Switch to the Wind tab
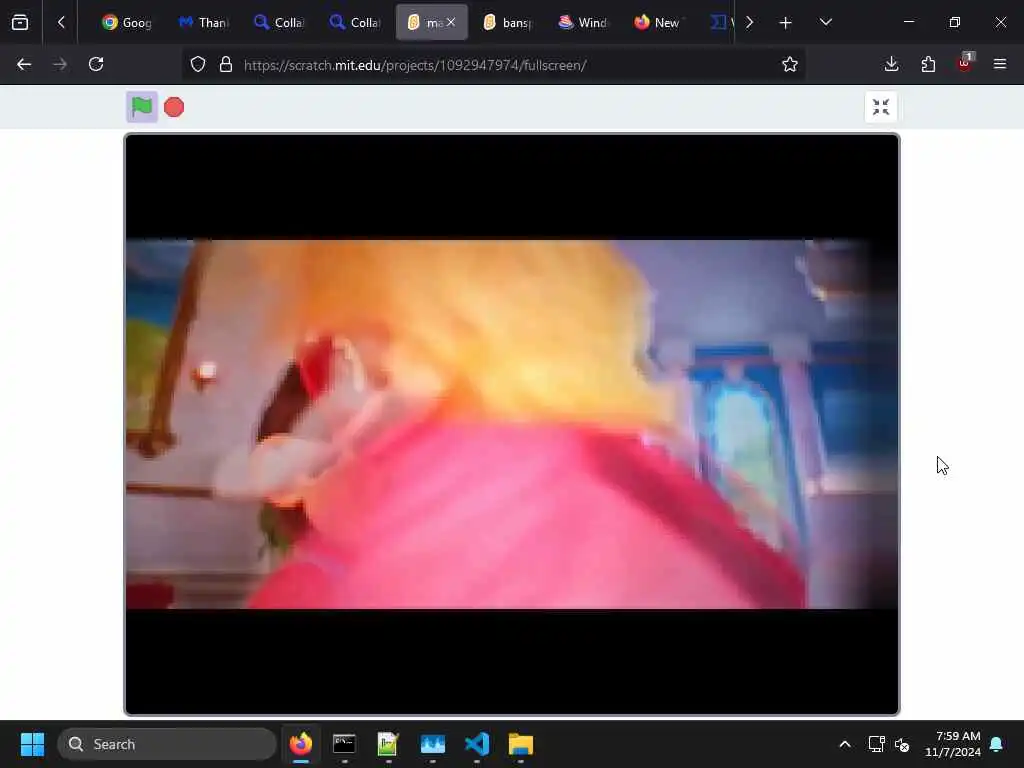This screenshot has height=768, width=1024. point(583,22)
